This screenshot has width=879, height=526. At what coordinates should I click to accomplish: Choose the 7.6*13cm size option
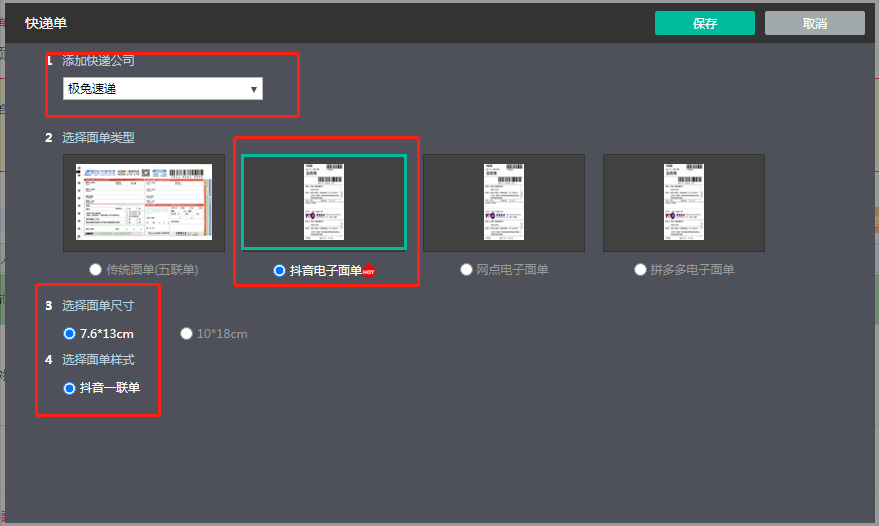point(70,334)
